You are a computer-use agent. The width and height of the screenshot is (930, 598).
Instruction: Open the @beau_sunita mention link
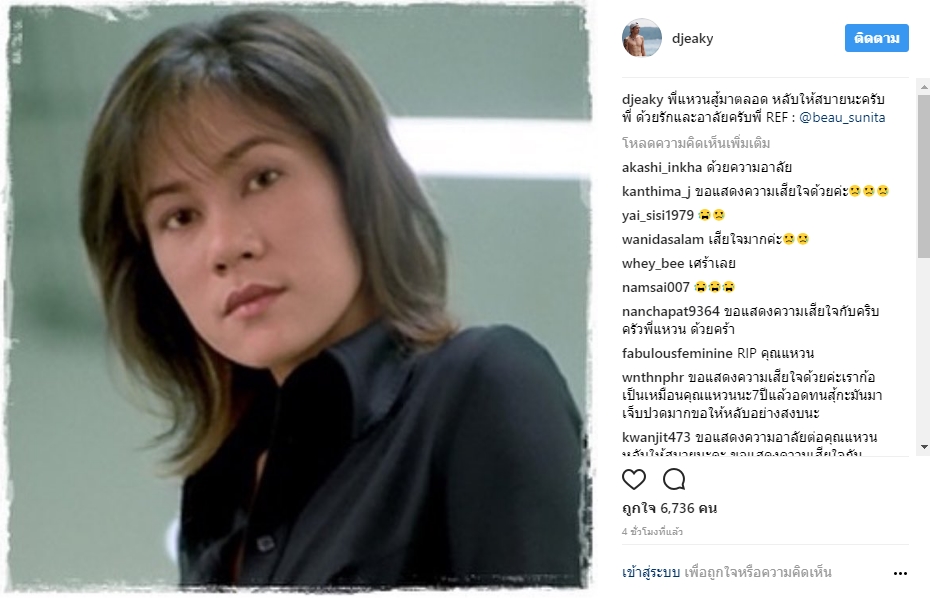pyautogui.click(x=842, y=117)
